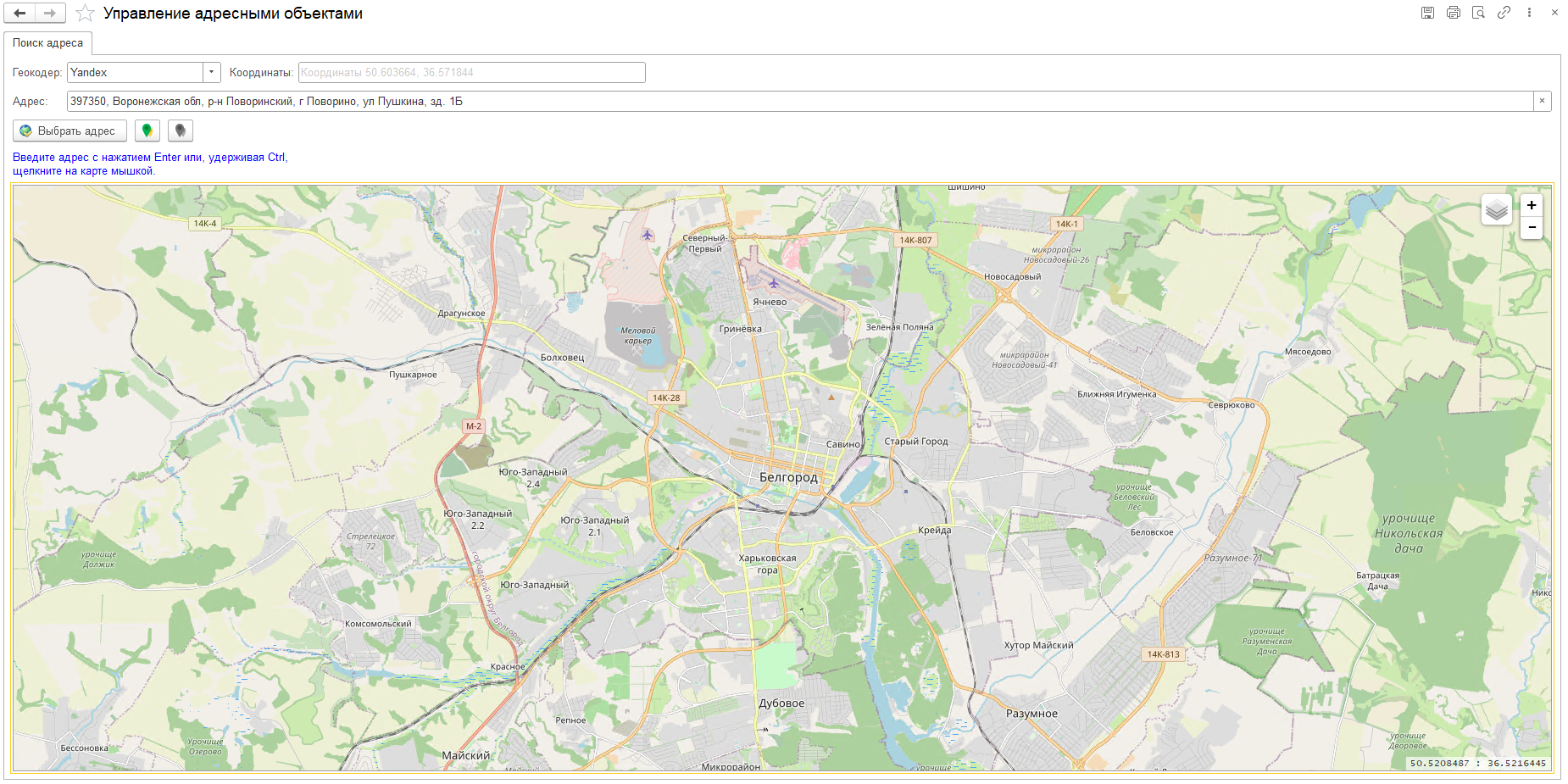This screenshot has height=784, width=1568.
Task: Expand the Геокодер Yandex dropdown
Action: (212, 73)
